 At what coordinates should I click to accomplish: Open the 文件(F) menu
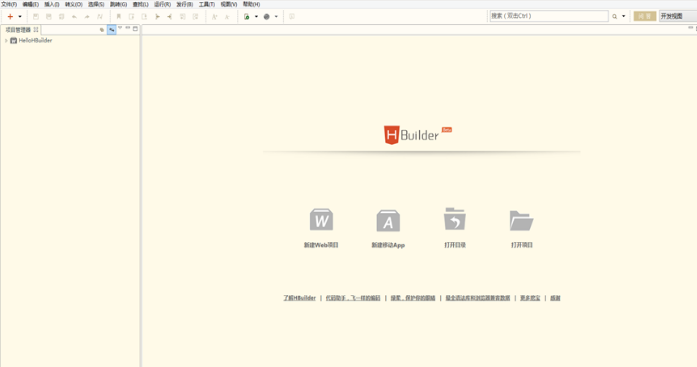[9, 4]
